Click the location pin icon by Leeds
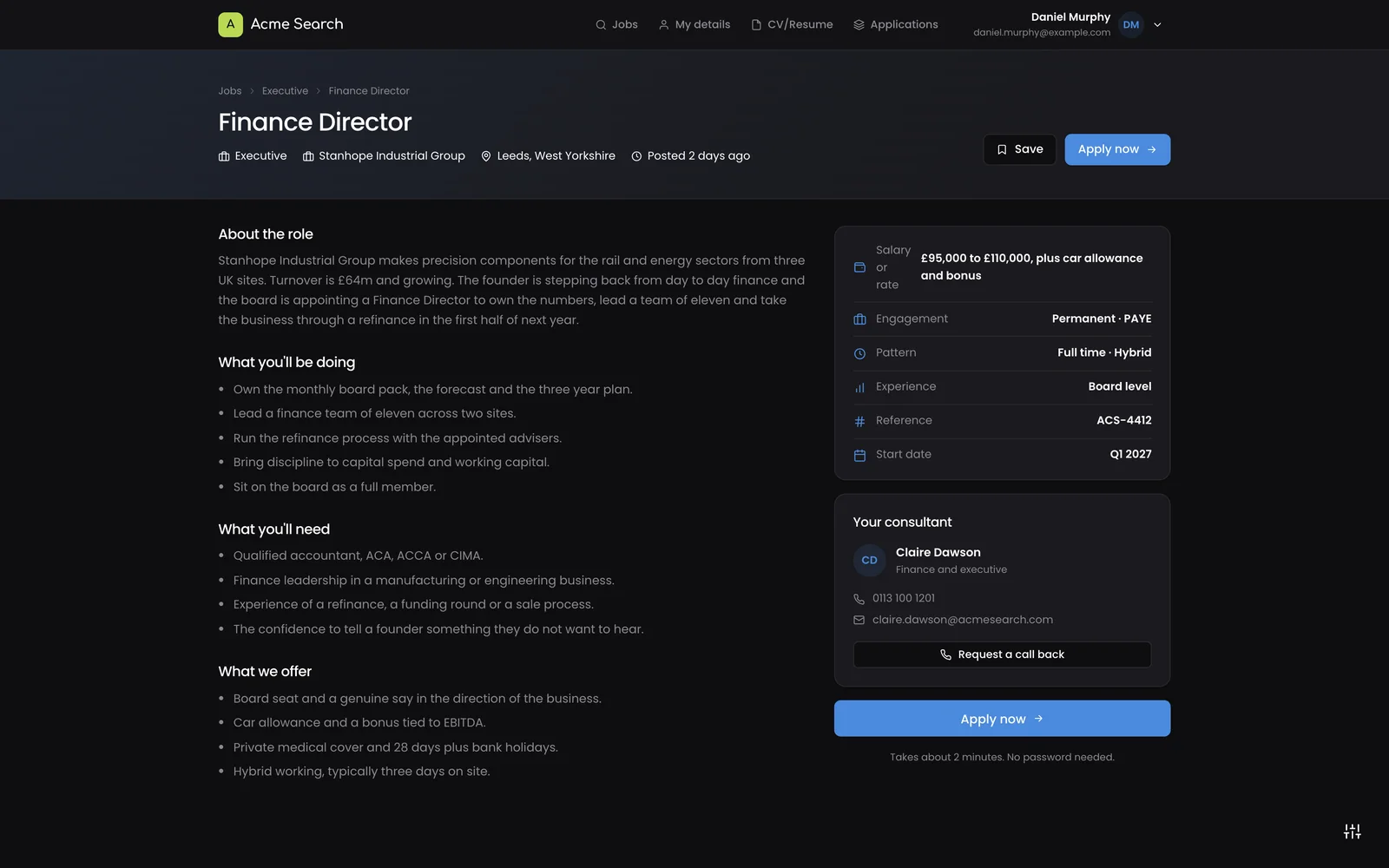This screenshot has height=868, width=1389. [486, 156]
